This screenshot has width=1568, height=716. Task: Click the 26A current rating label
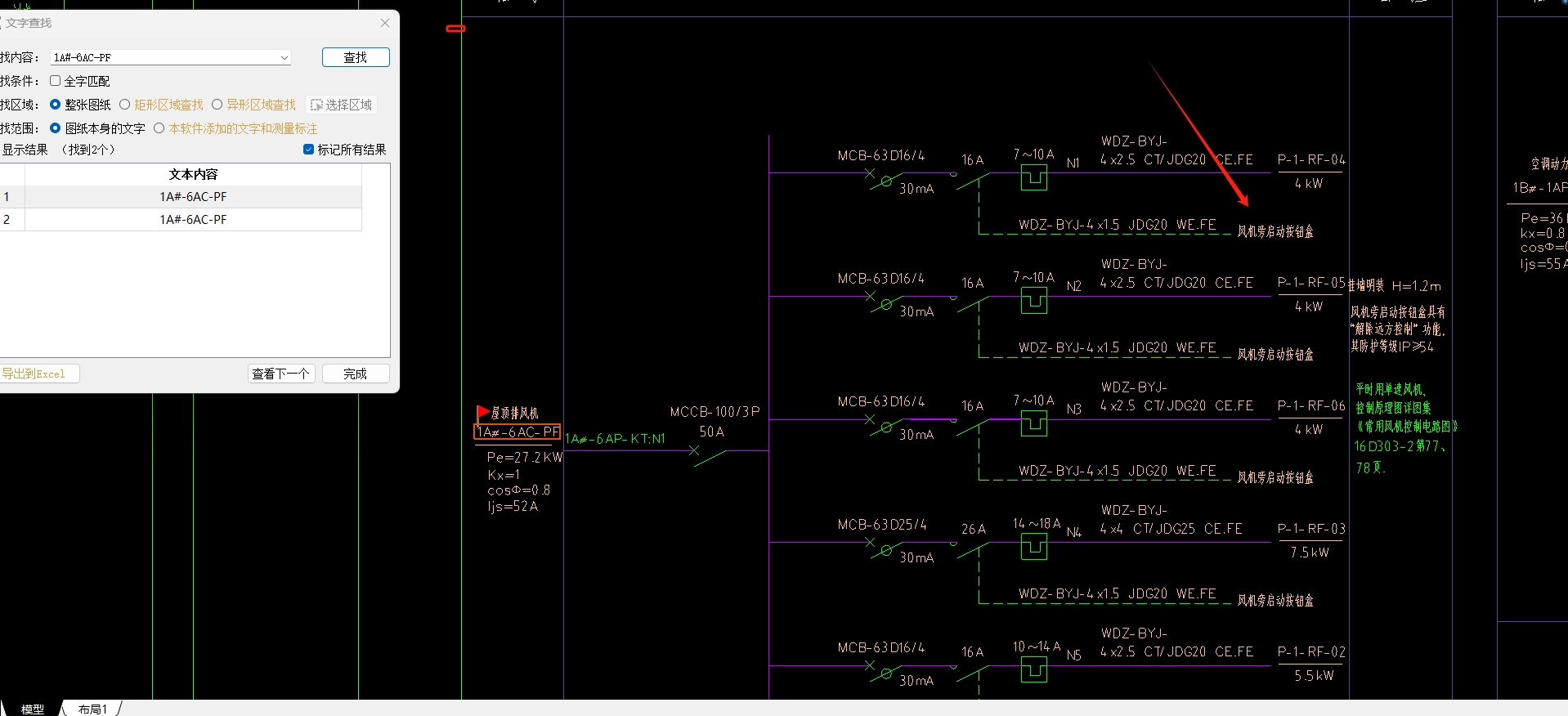coord(973,530)
